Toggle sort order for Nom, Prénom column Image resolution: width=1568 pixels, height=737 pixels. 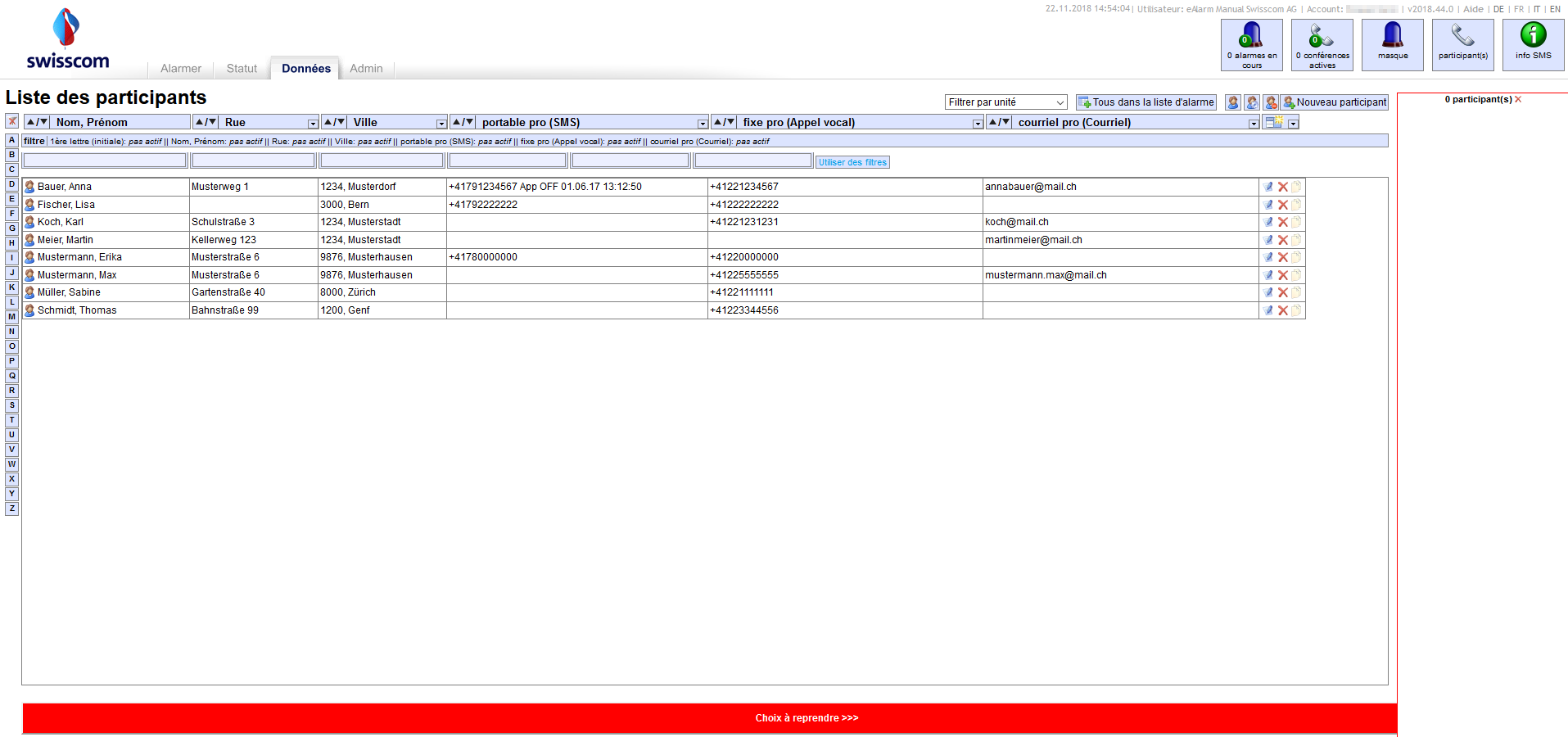(x=37, y=122)
